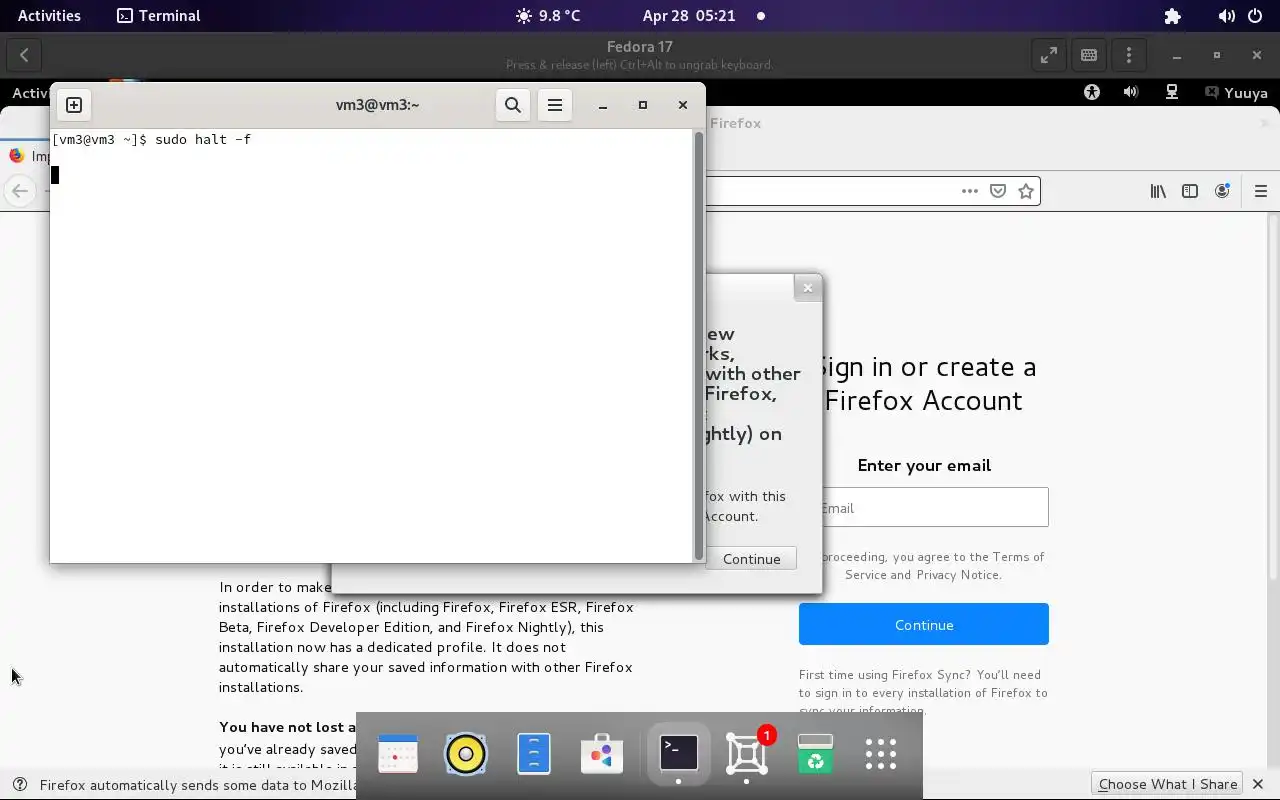Open the power icon in host top bar
Viewport: 1280px width, 800px height.
1255,16
